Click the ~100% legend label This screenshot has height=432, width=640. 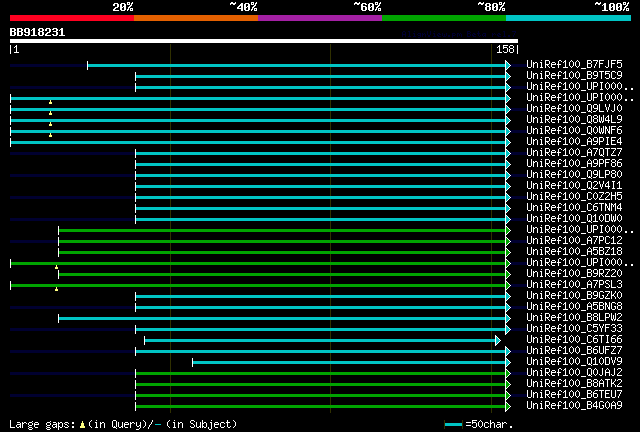click(x=612, y=7)
